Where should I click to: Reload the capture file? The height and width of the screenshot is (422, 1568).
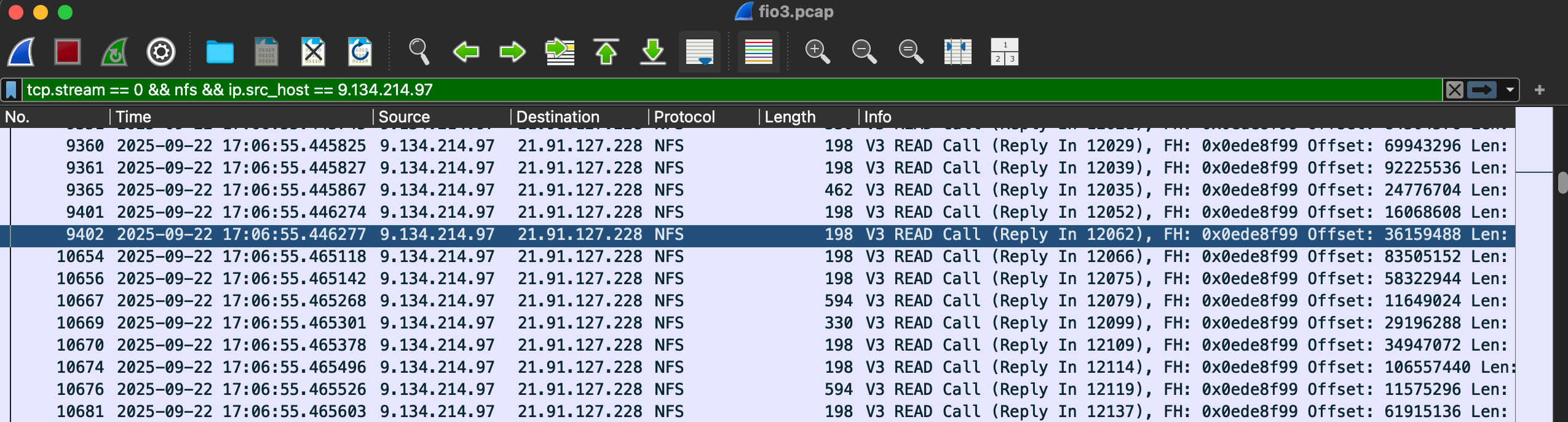[x=360, y=52]
